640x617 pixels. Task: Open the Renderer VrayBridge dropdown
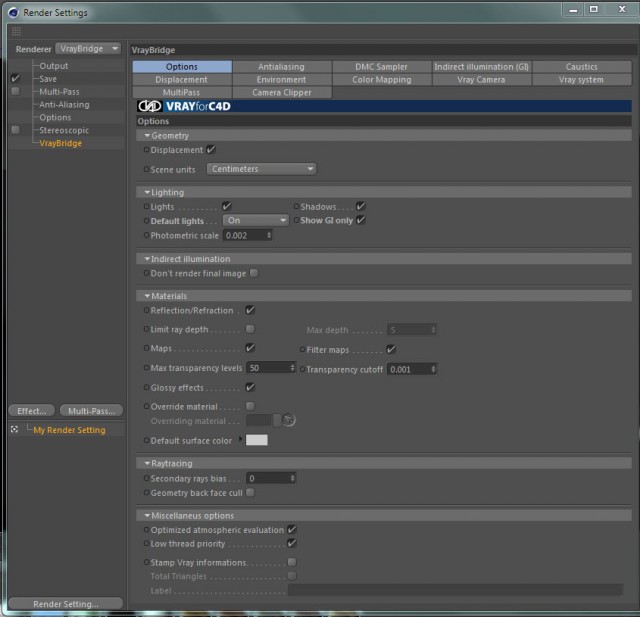(88, 49)
